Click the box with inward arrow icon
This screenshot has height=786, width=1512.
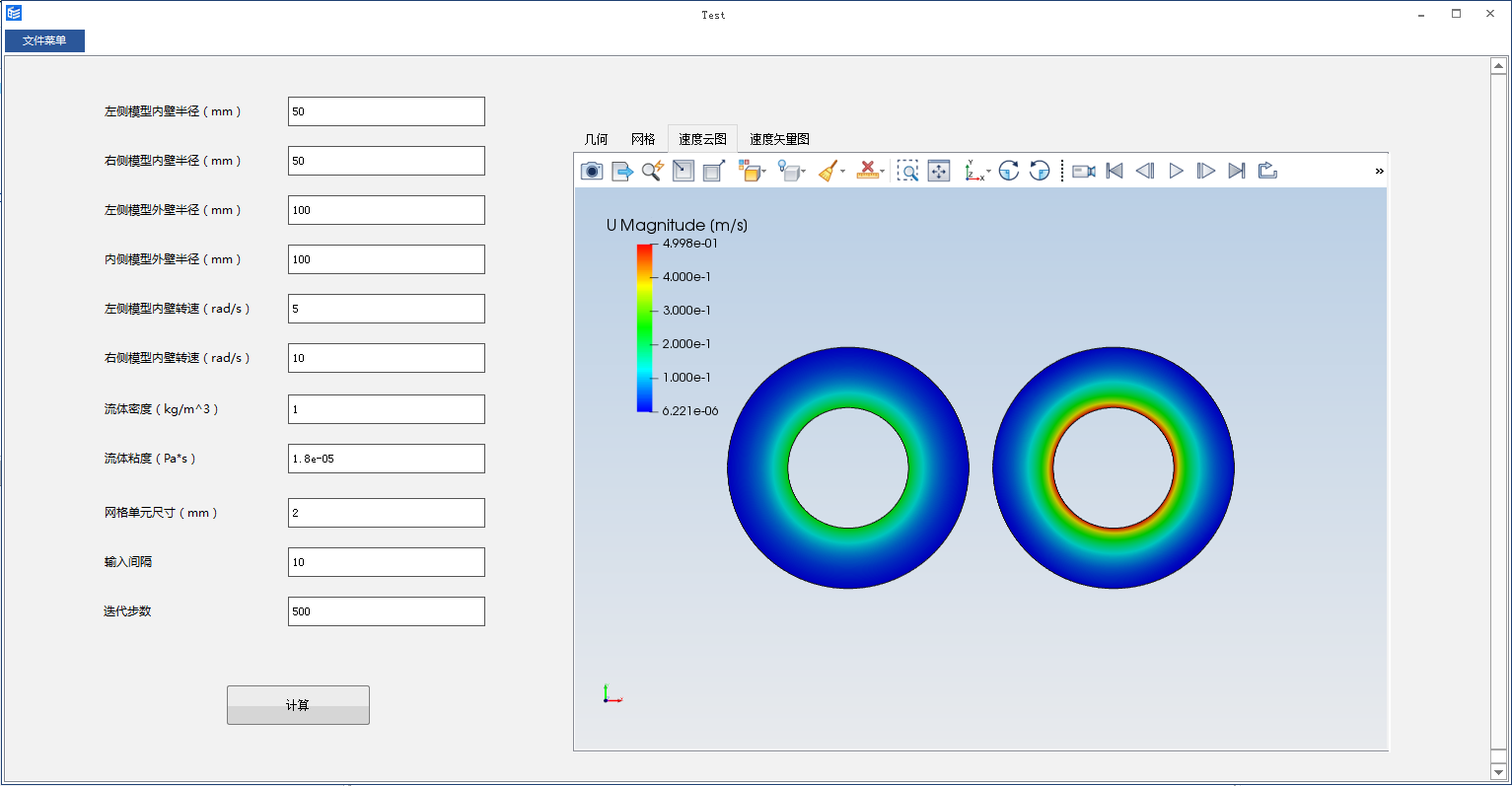[683, 171]
